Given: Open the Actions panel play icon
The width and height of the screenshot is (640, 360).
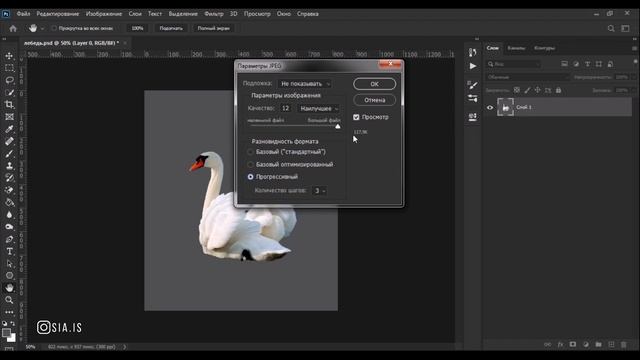Looking at the screenshot, I should 473,66.
